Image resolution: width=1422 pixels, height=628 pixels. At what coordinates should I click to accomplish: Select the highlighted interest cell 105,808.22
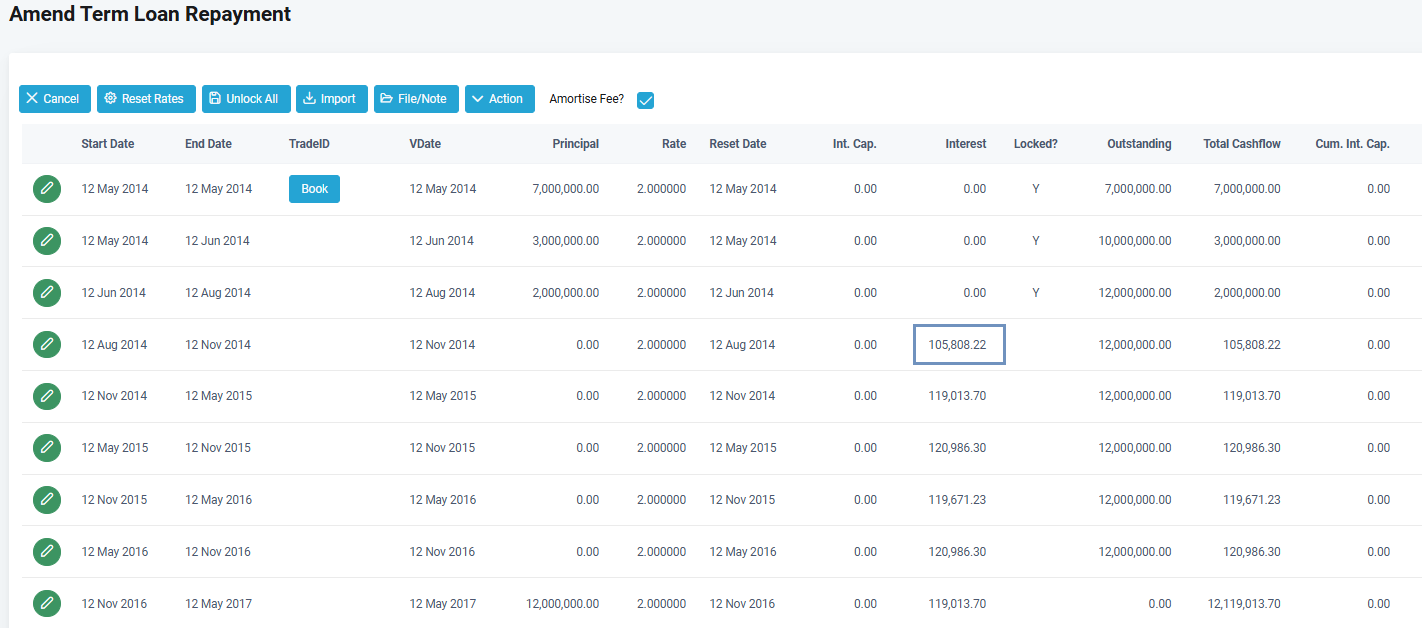click(958, 345)
